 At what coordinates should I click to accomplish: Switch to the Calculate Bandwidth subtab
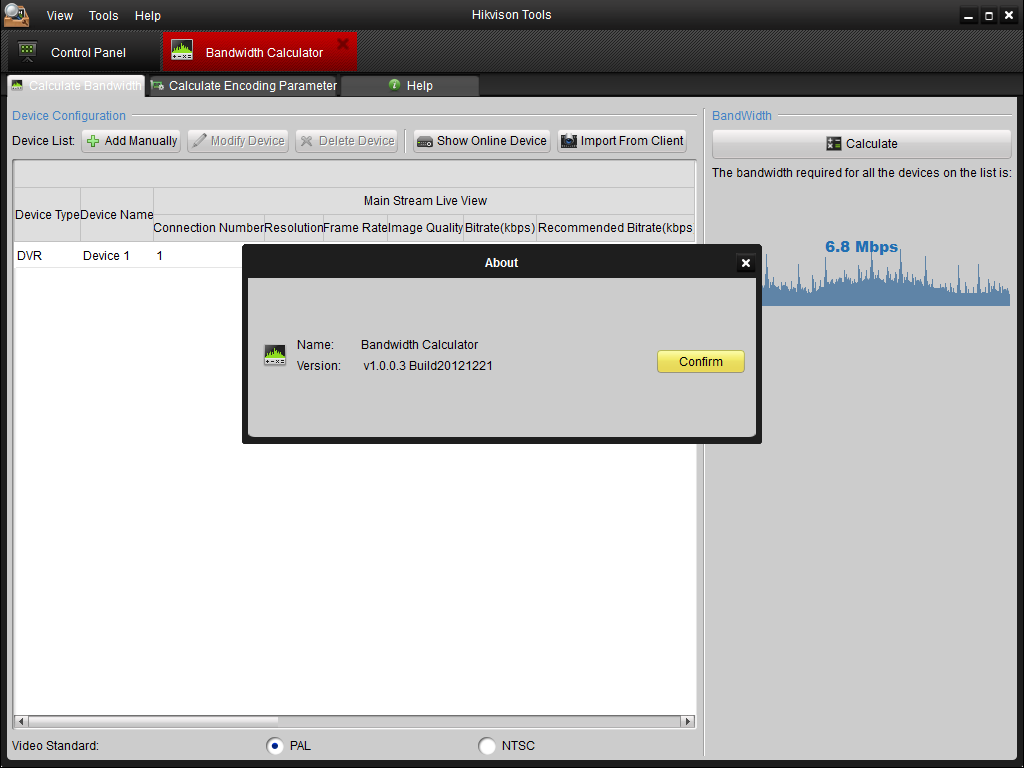(x=76, y=86)
